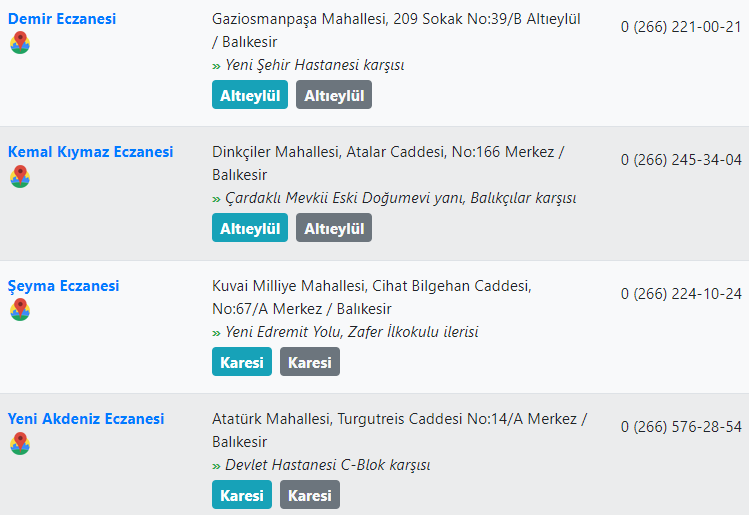This screenshot has width=749, height=515.
Task: Click phone number 0 (266) 576-28-54
Action: click(x=681, y=427)
